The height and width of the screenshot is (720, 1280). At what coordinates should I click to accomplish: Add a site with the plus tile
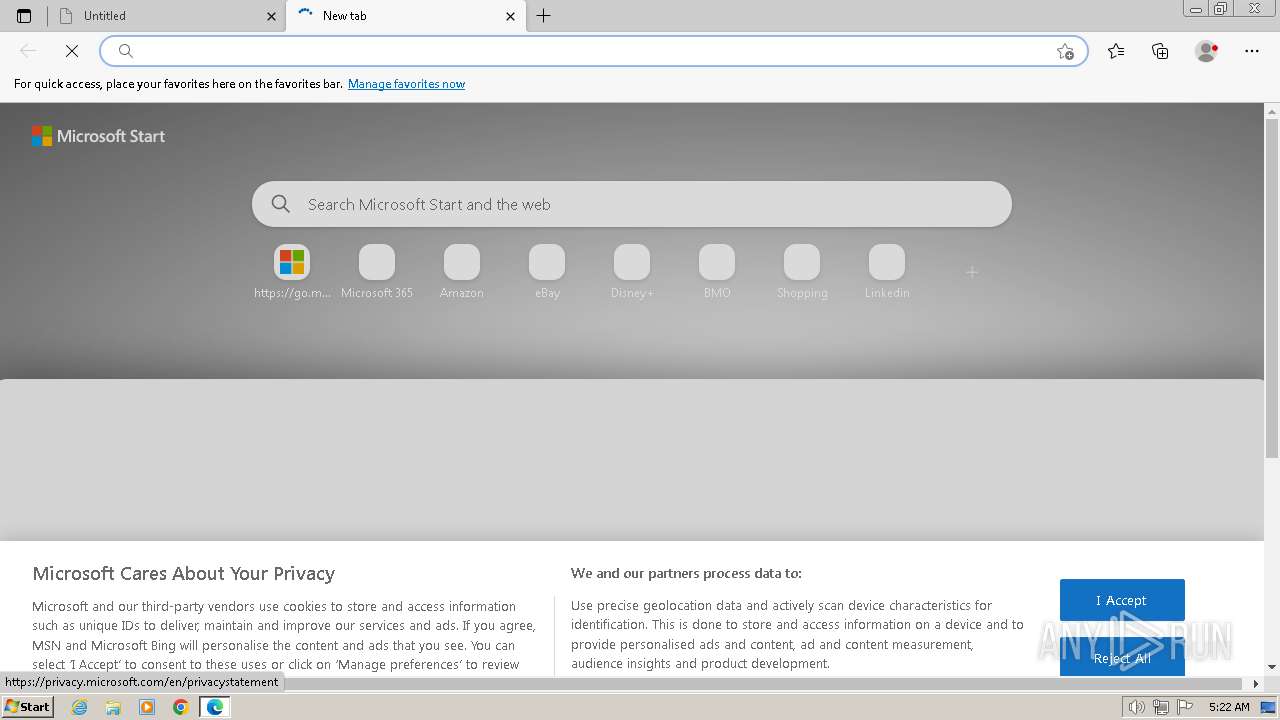pyautogui.click(x=972, y=272)
